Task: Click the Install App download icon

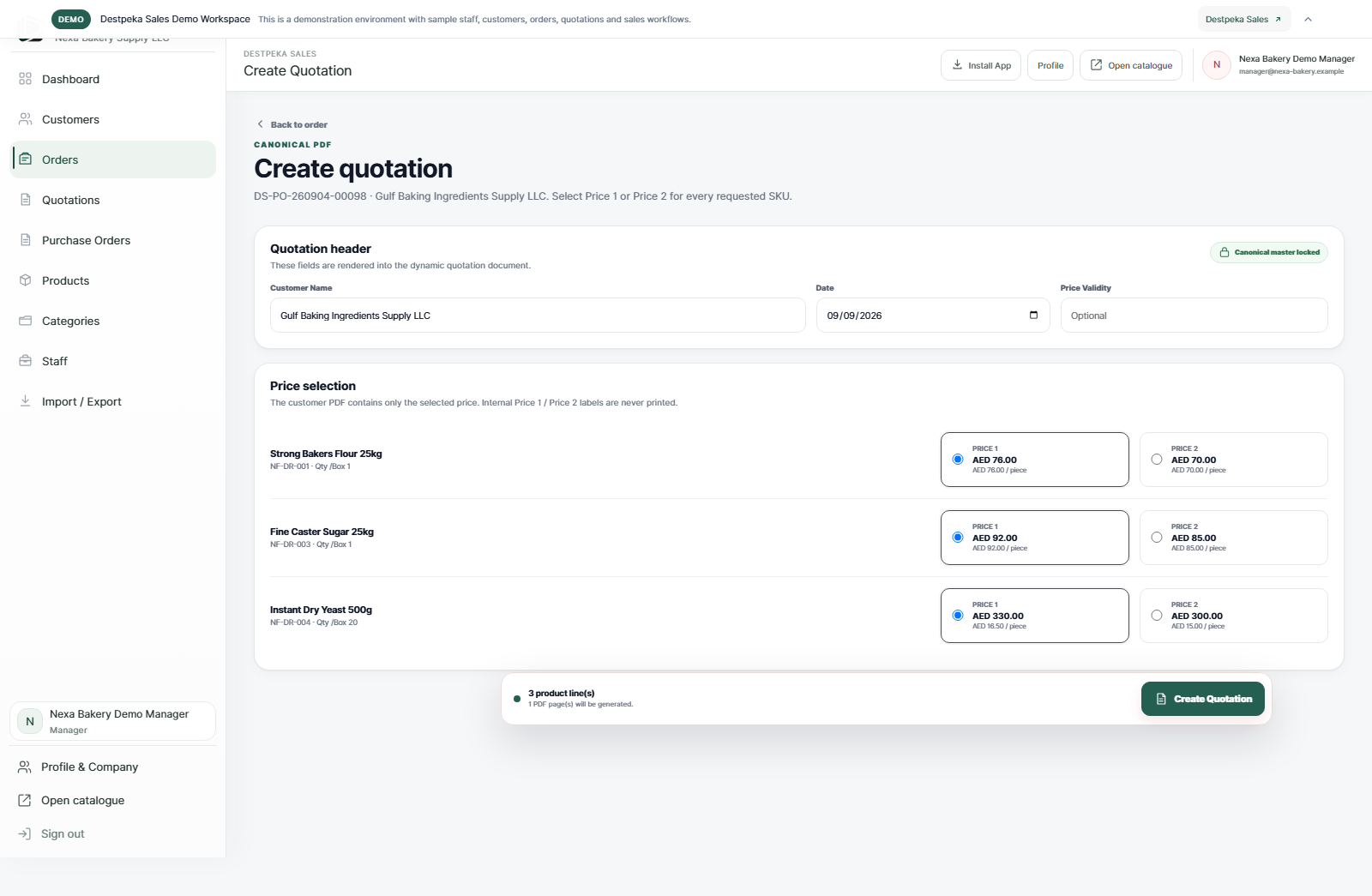Action: pyautogui.click(x=957, y=65)
